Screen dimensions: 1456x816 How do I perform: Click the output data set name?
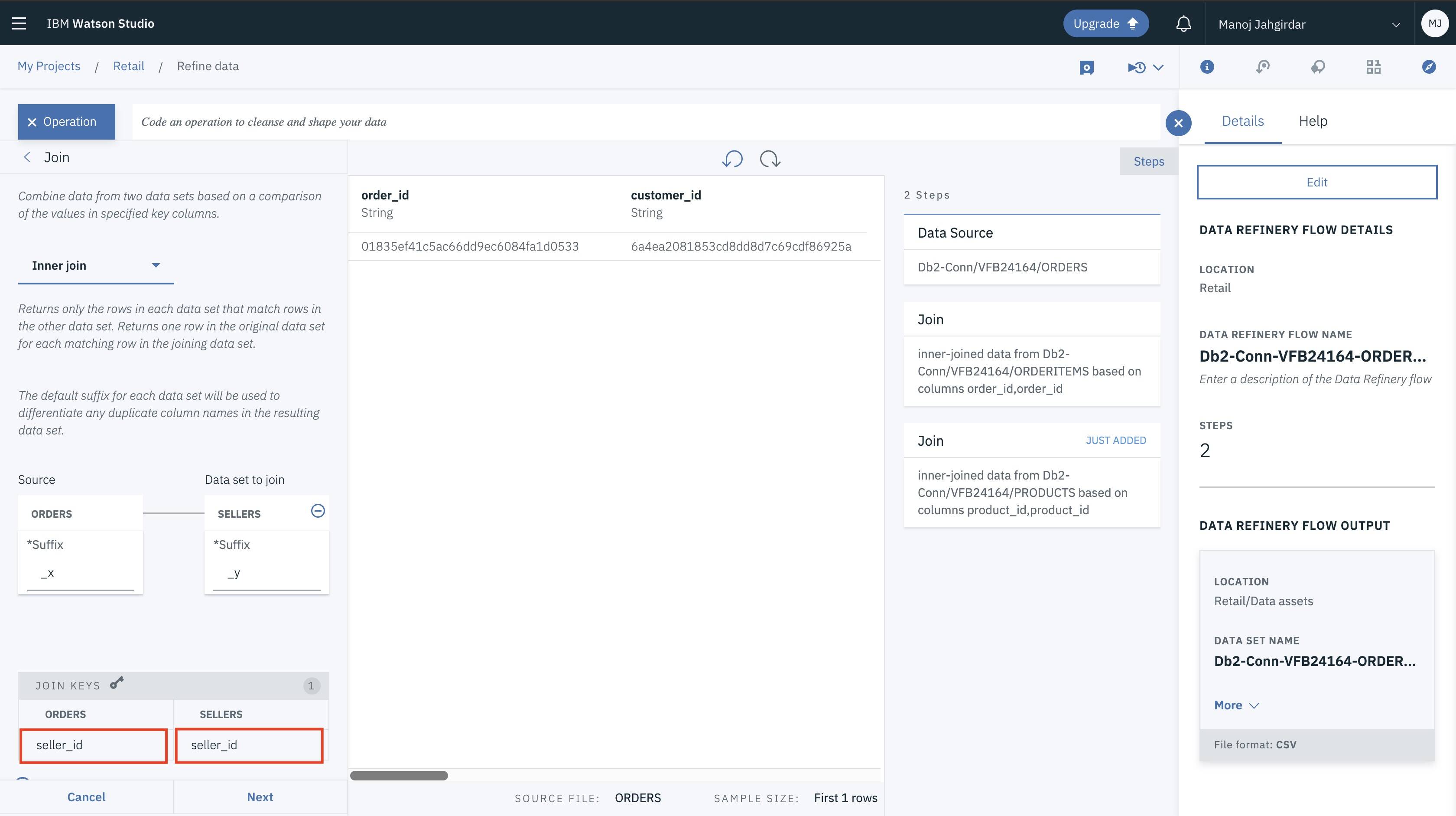click(1315, 661)
